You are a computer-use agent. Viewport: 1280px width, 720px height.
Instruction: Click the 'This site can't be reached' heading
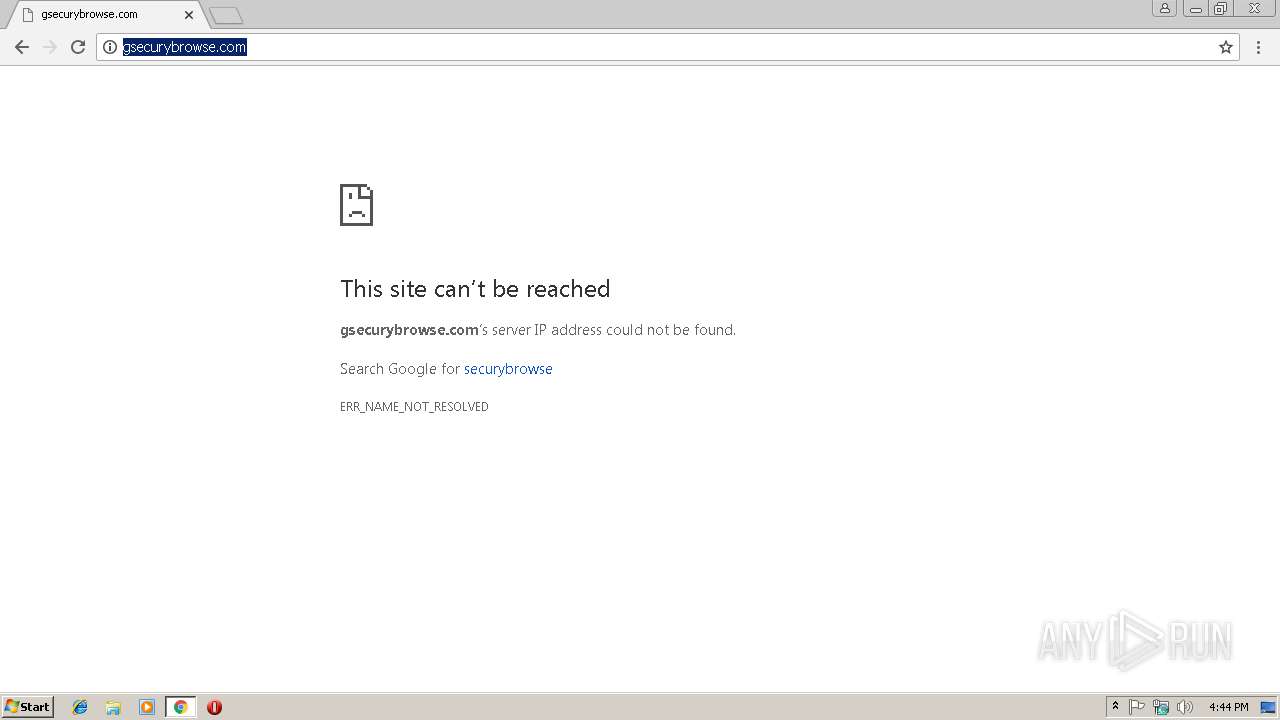475,289
